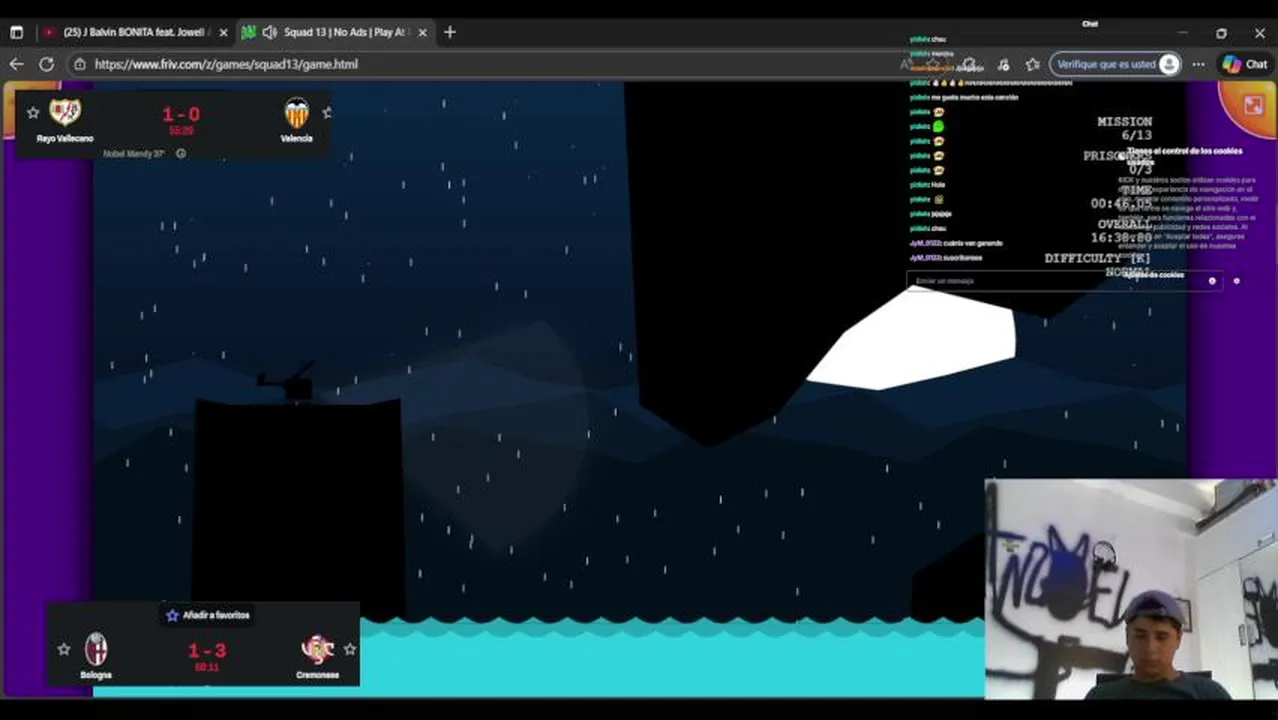Switch to the Squad 13 game tab

click(x=336, y=32)
